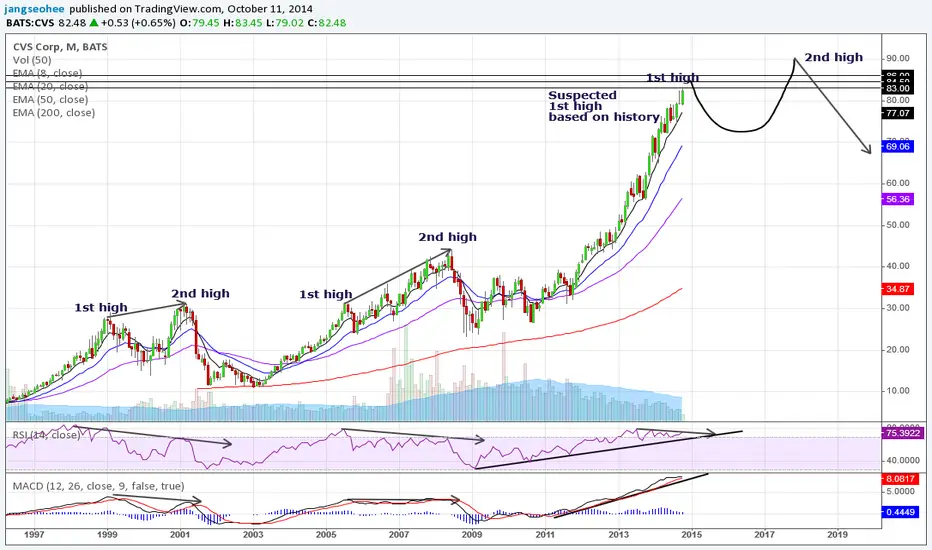Screen dimensions: 932x550
Task: Click the 1997 time axis label
Action: (x=34, y=535)
